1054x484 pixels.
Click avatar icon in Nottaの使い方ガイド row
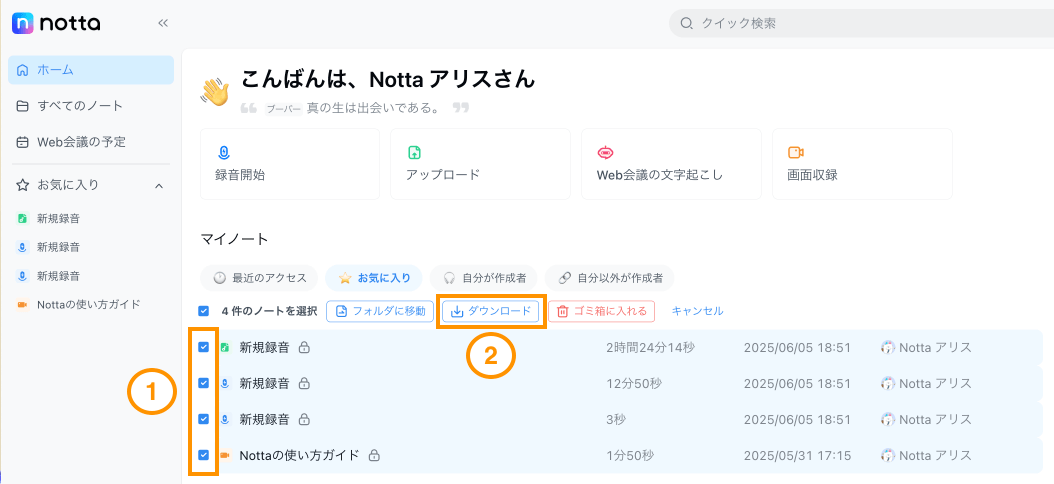[888, 455]
